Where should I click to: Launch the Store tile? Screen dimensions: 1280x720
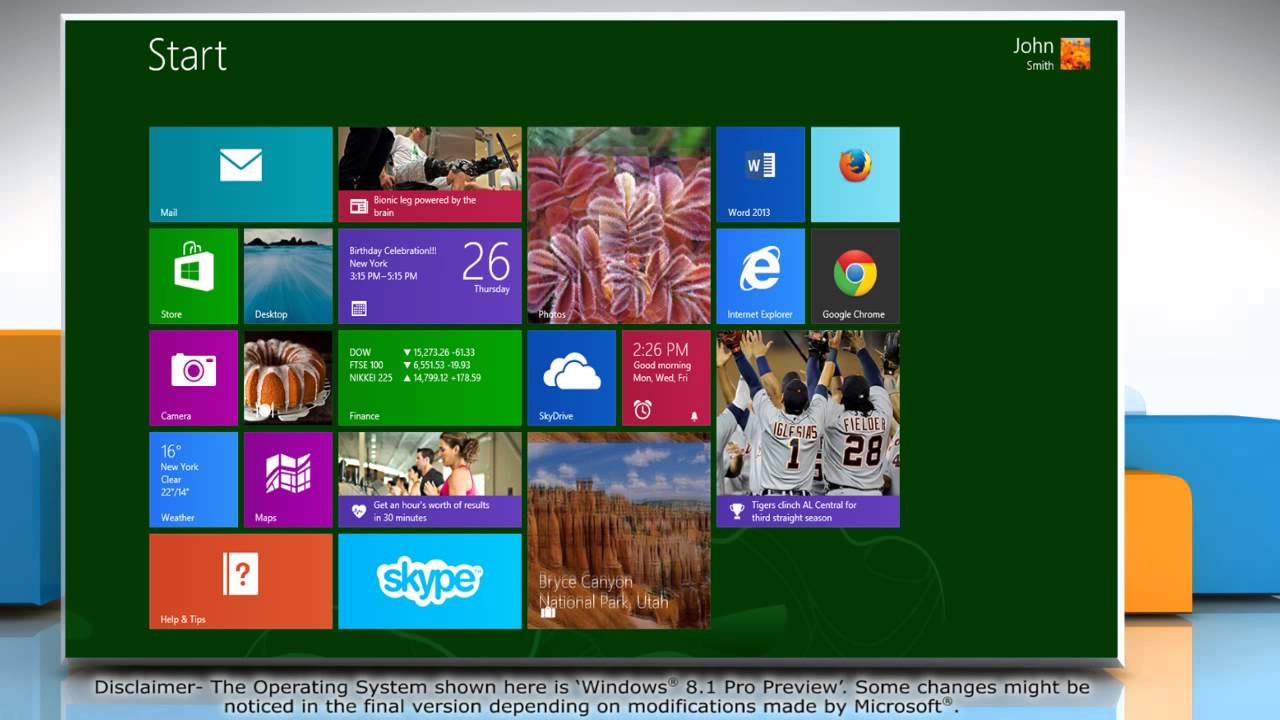193,276
